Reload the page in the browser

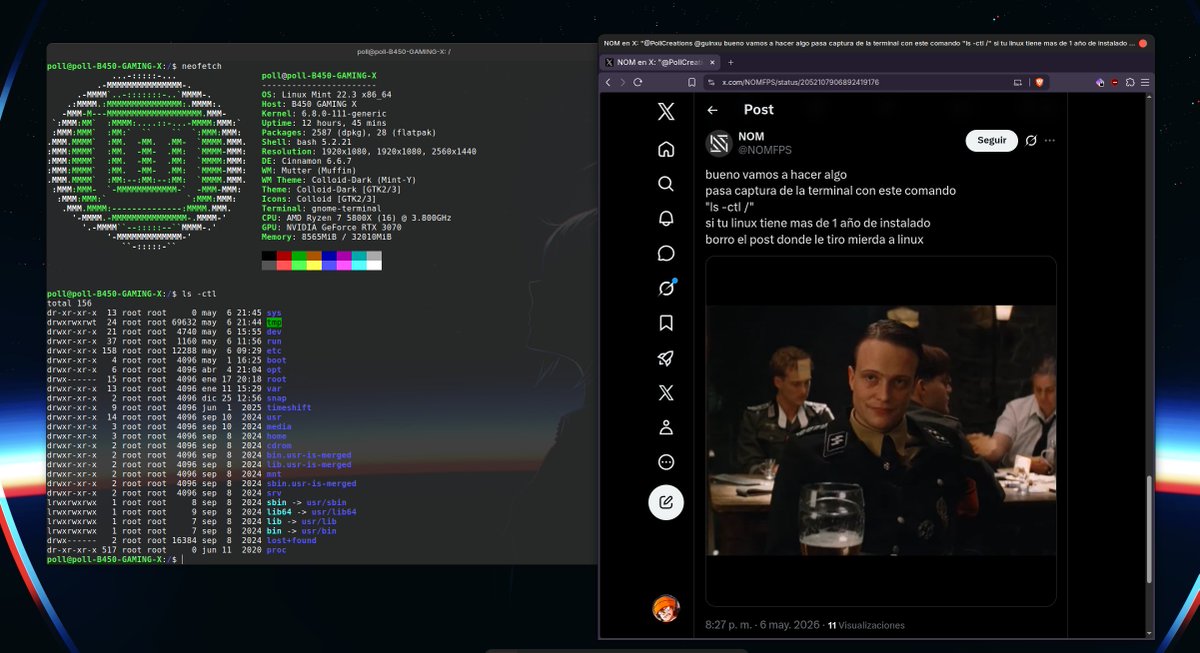click(x=638, y=82)
